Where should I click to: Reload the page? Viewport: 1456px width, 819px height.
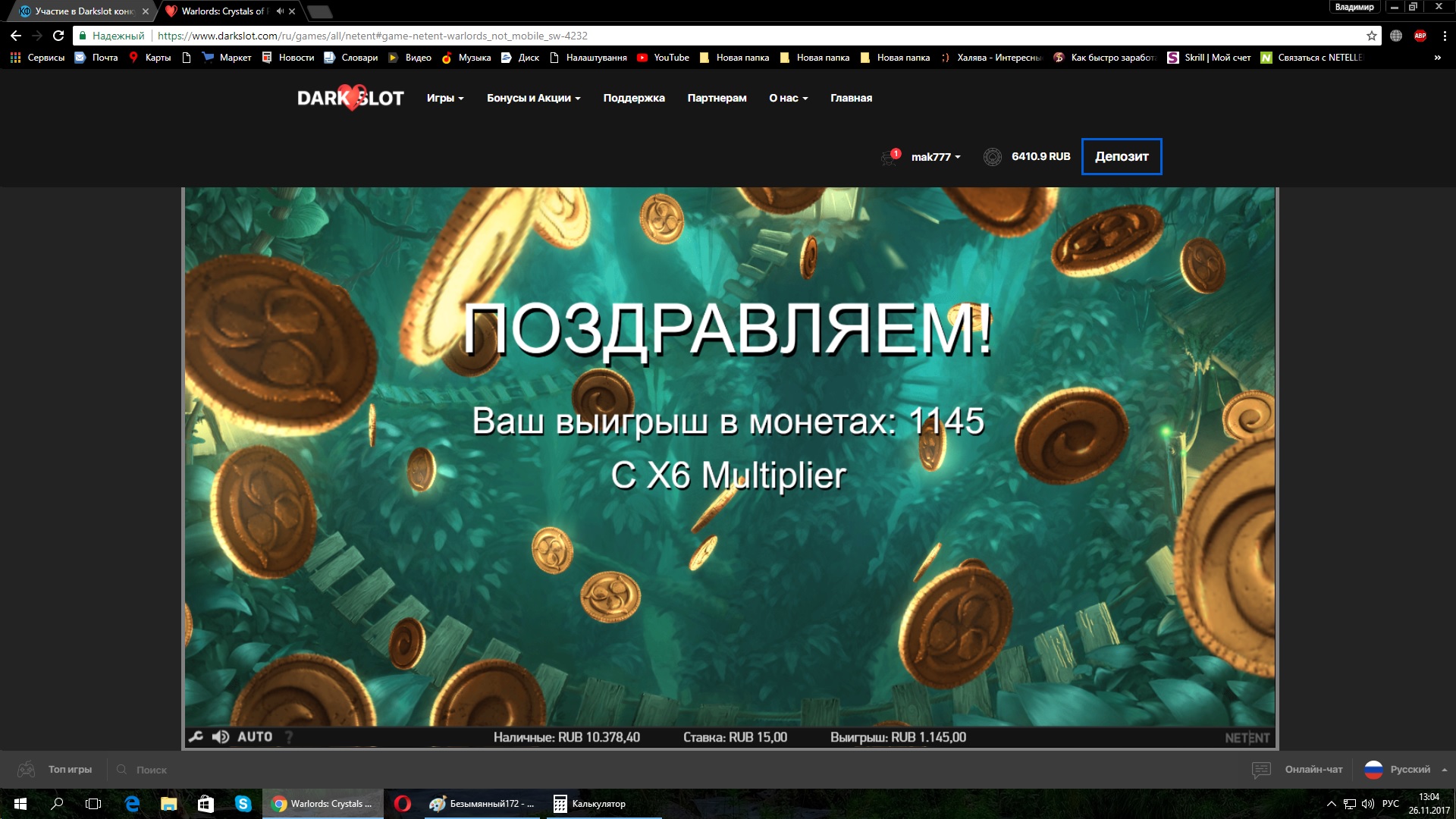click(x=58, y=36)
